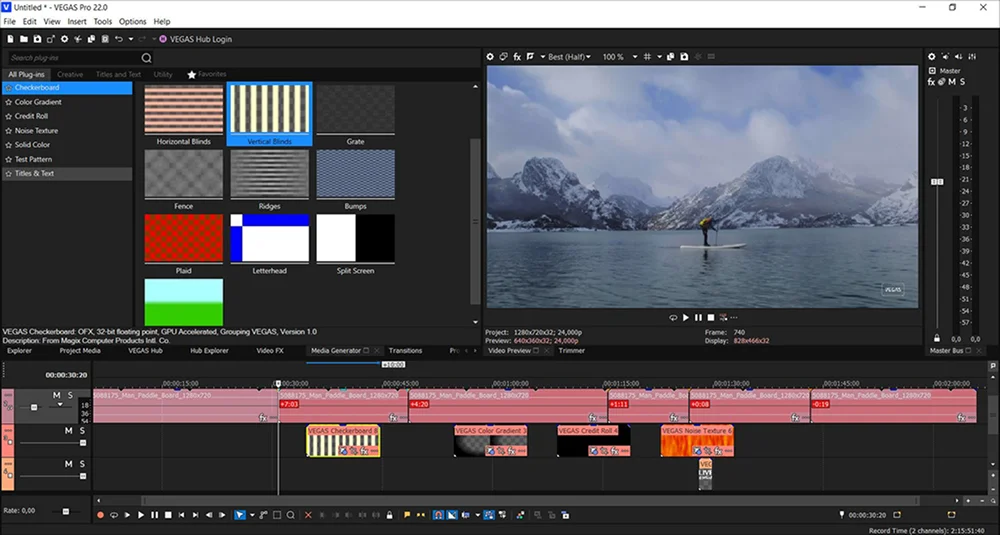Select the Normal Edit tool

240,515
